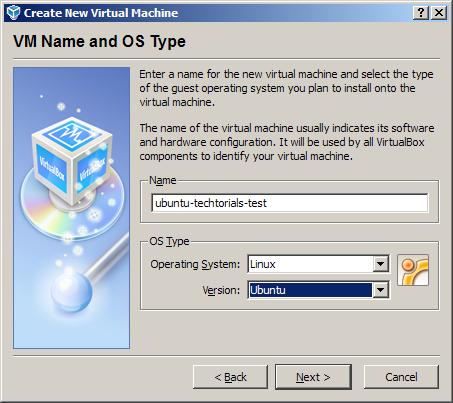453x403 pixels.
Task: Go to previous step with Back button
Action: 230,377
